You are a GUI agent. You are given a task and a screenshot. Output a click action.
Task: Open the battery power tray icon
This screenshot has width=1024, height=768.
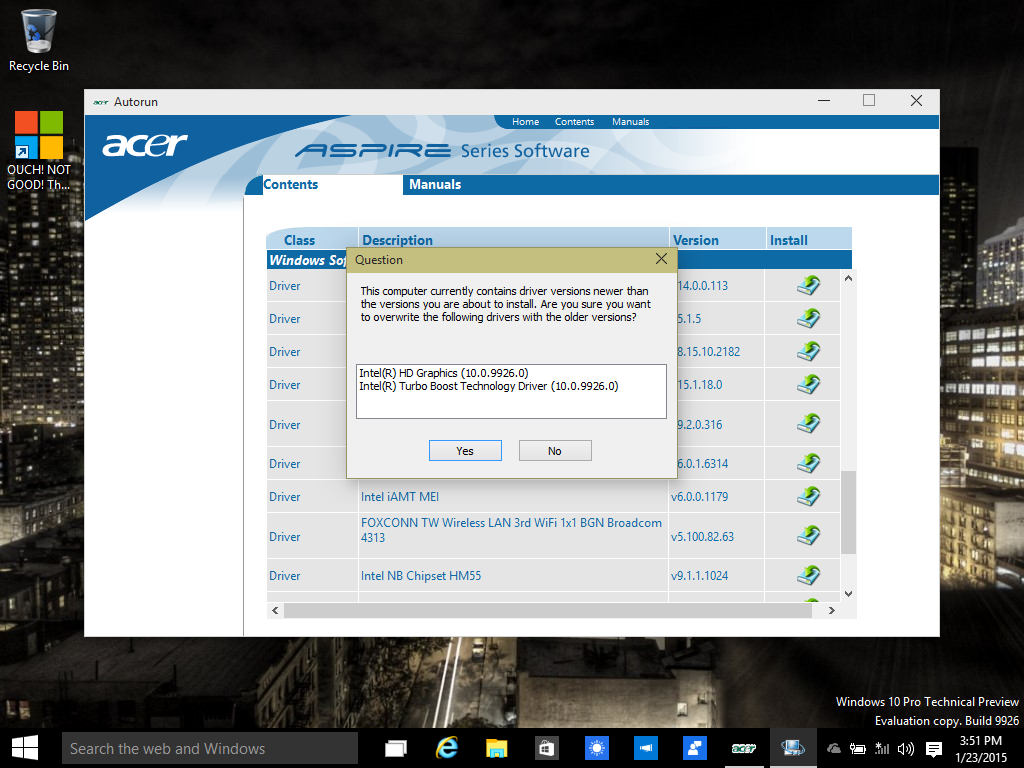857,749
